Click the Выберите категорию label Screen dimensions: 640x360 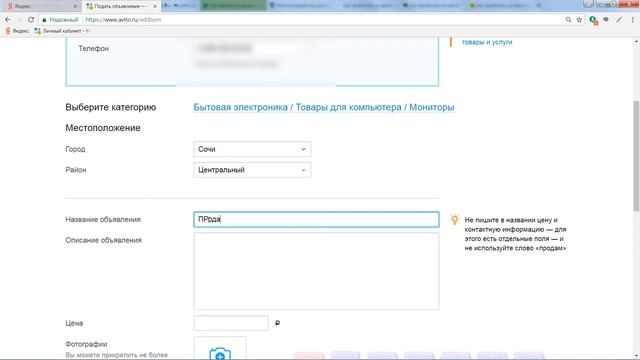[x=111, y=107]
